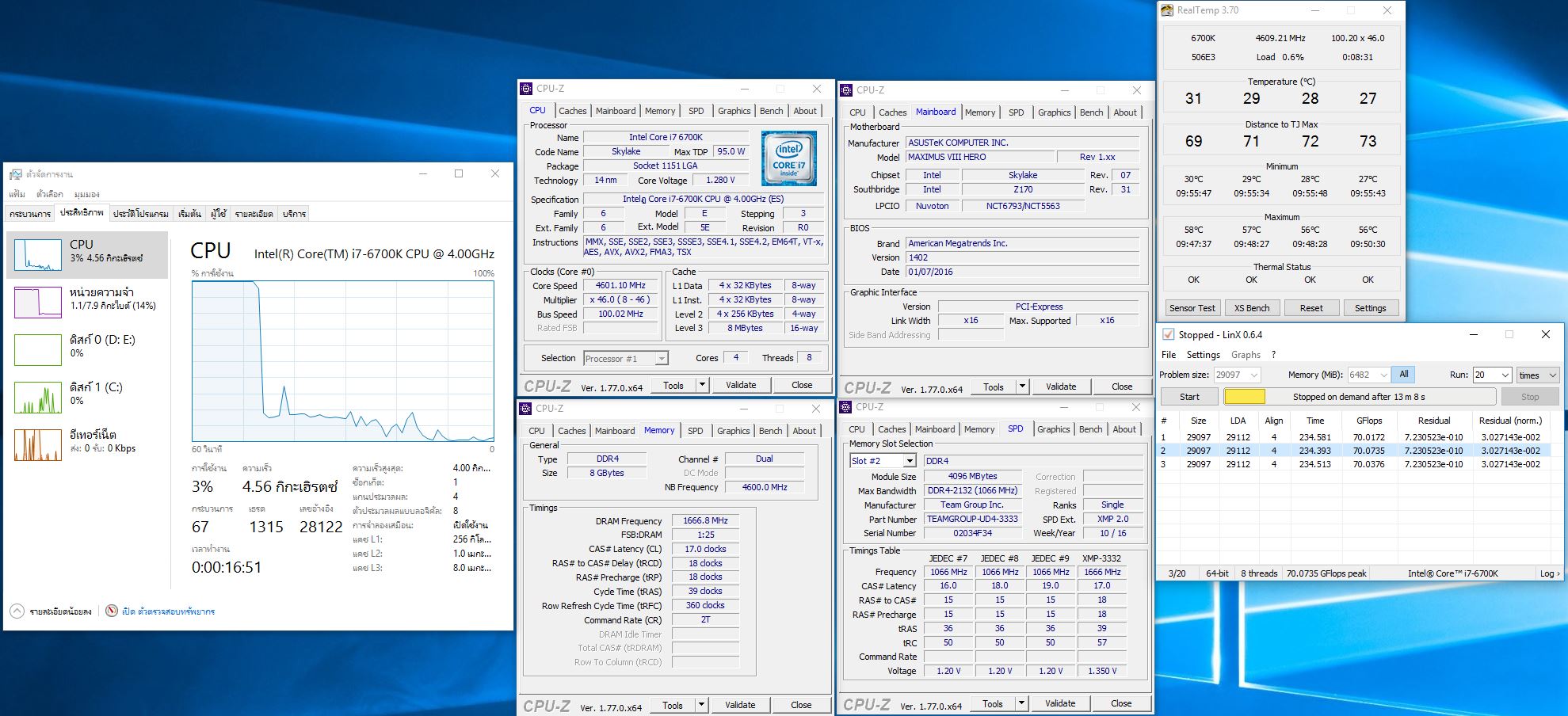Select the Ethernet graph thumbnail in sidebar
This screenshot has width=1568, height=716.
(x=37, y=444)
